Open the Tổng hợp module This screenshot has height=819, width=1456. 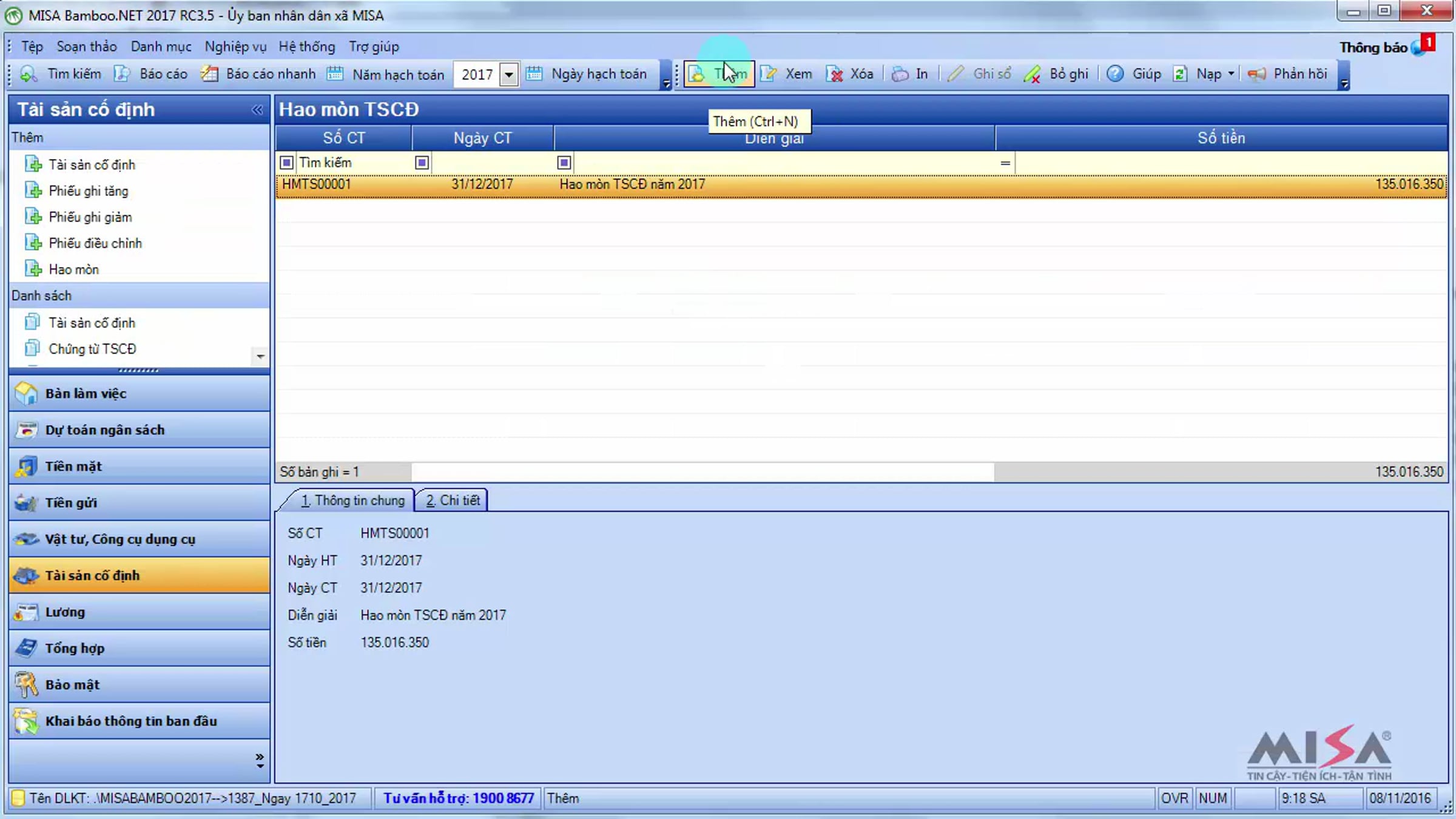tap(140, 648)
